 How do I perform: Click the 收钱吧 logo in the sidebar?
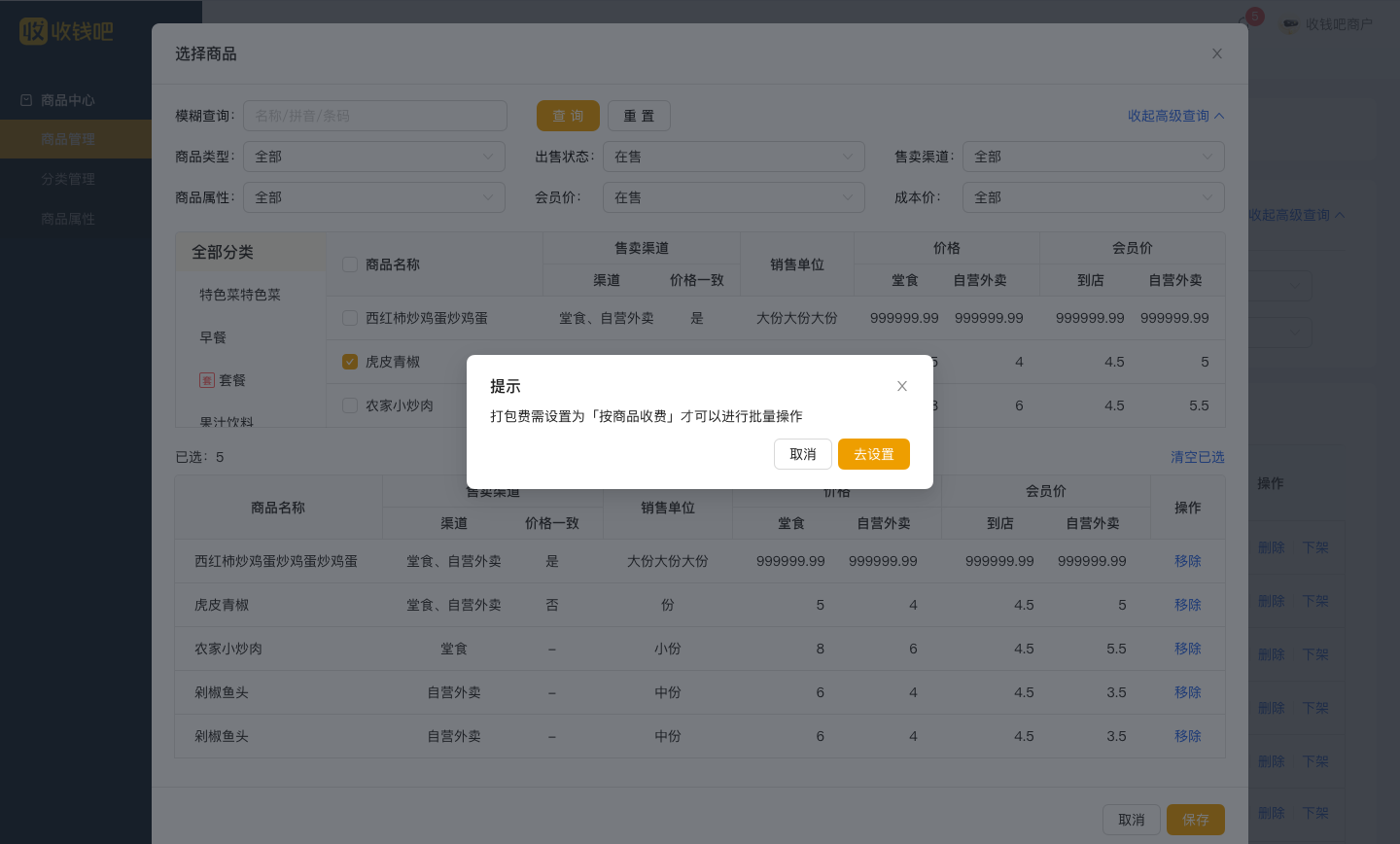tap(66, 31)
